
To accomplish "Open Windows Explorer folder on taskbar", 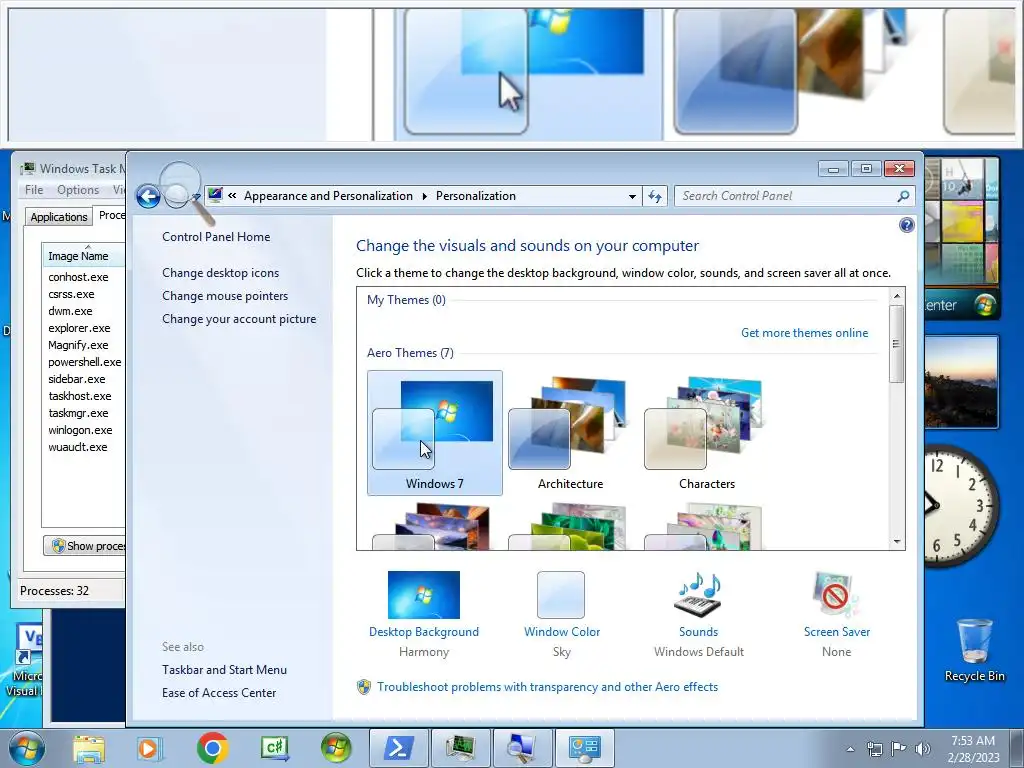I will coord(89,749).
